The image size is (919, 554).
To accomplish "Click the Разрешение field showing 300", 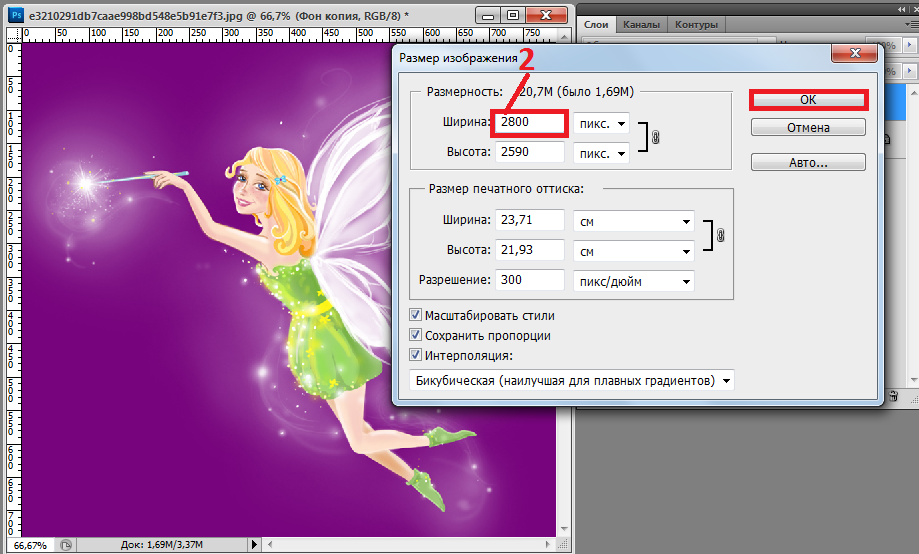I will tap(529, 280).
